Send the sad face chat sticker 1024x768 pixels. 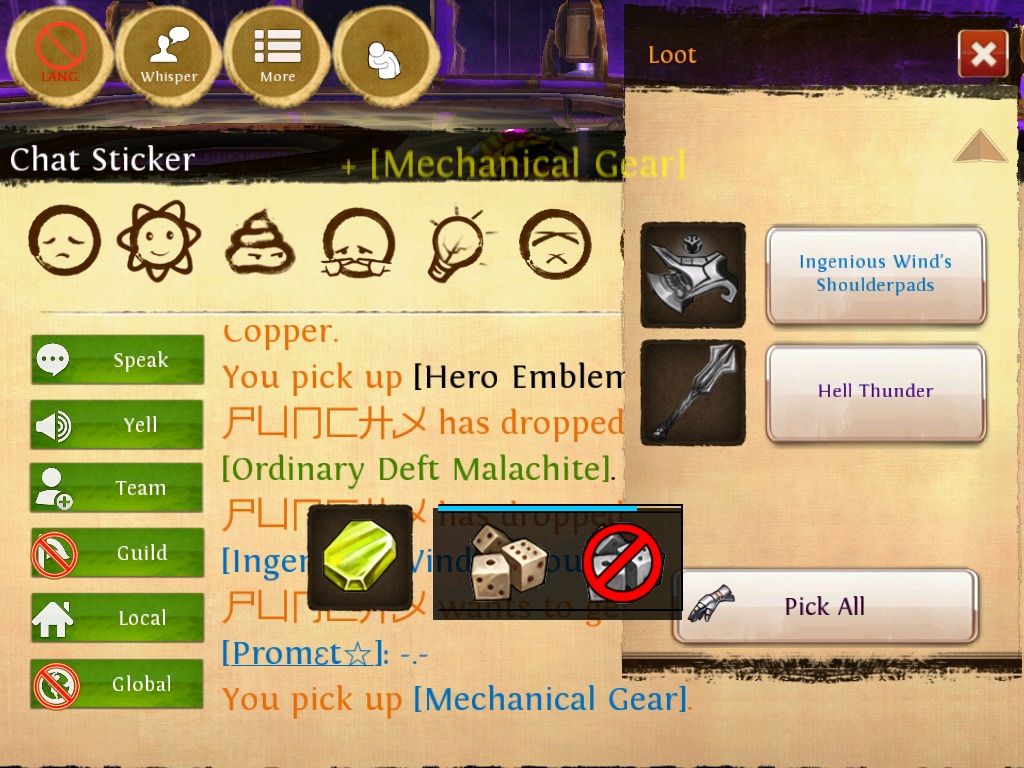click(x=64, y=240)
